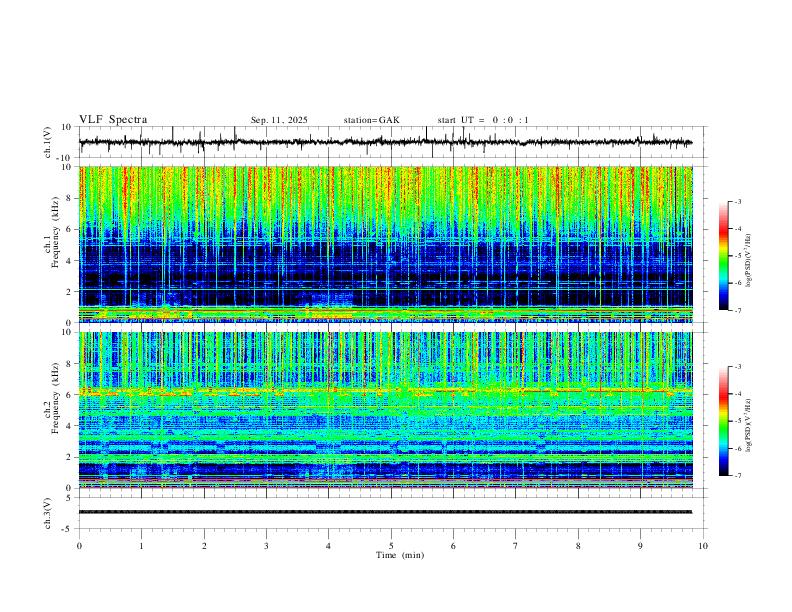Click the "VLF Spectra" plot title
Image resolution: width=792 pixels, height=612 pixels.
[x=113, y=119]
